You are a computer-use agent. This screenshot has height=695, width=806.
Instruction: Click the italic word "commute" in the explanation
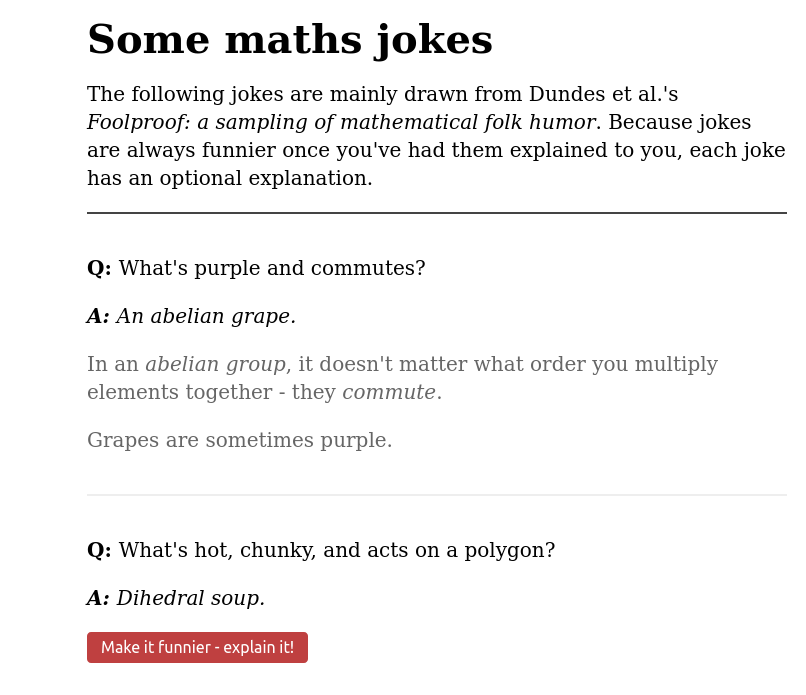(x=388, y=393)
